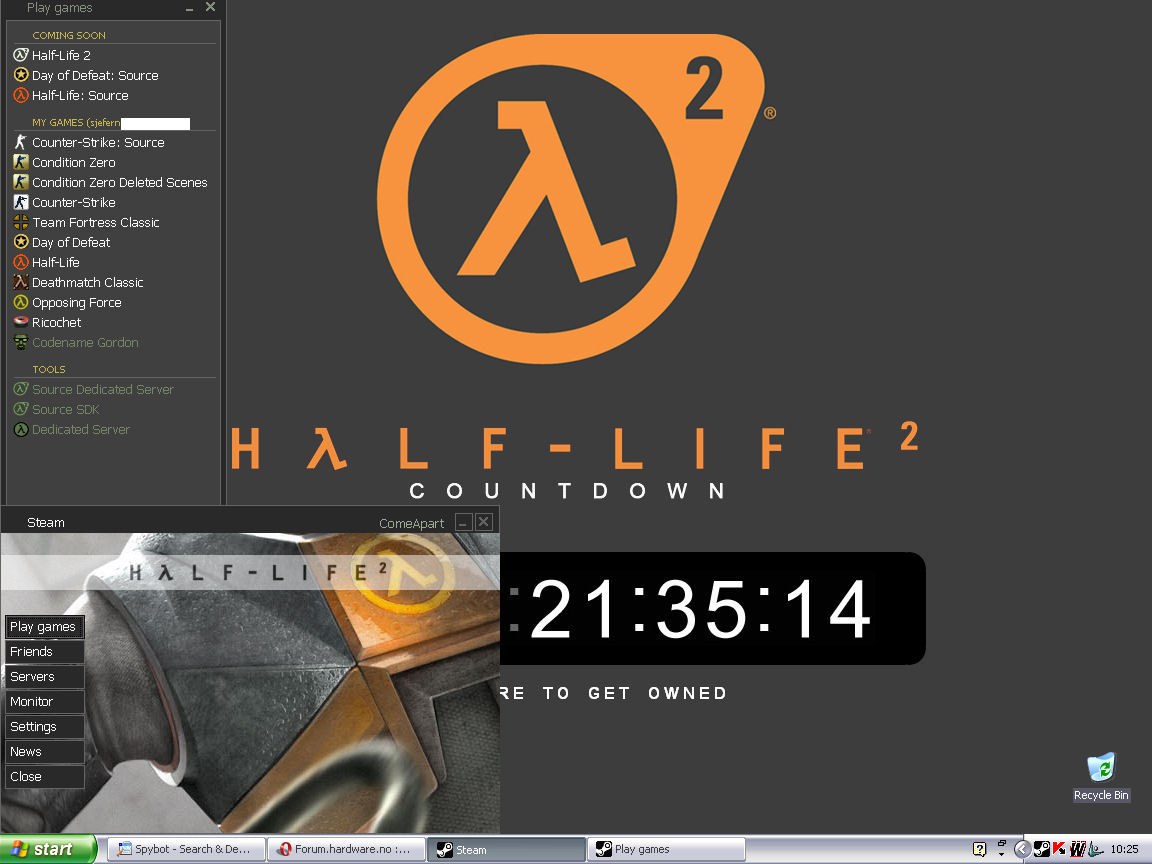Viewport: 1152px width, 864px height.
Task: Select the Half-Life 2 entry text
Action: [x=61, y=55]
